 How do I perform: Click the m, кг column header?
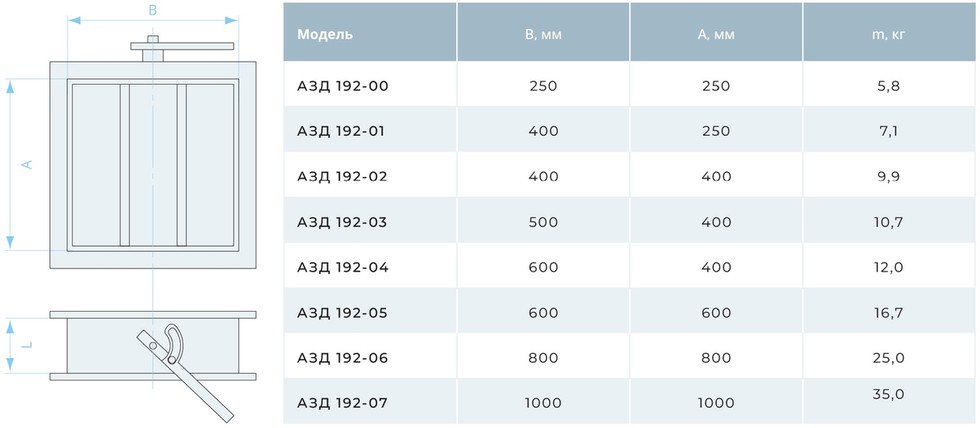pyautogui.click(x=888, y=35)
